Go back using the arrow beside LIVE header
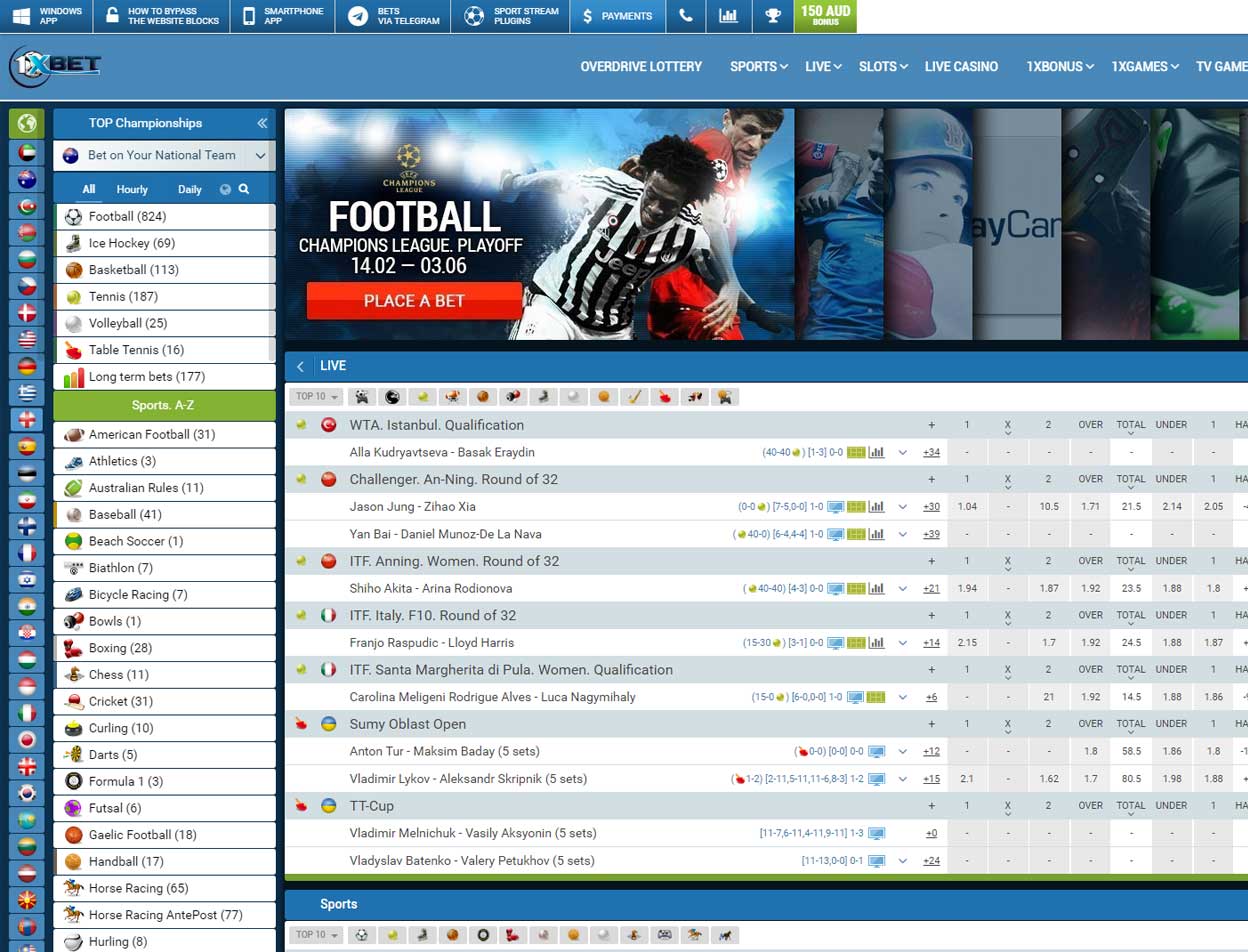The width and height of the screenshot is (1248, 952). click(300, 366)
